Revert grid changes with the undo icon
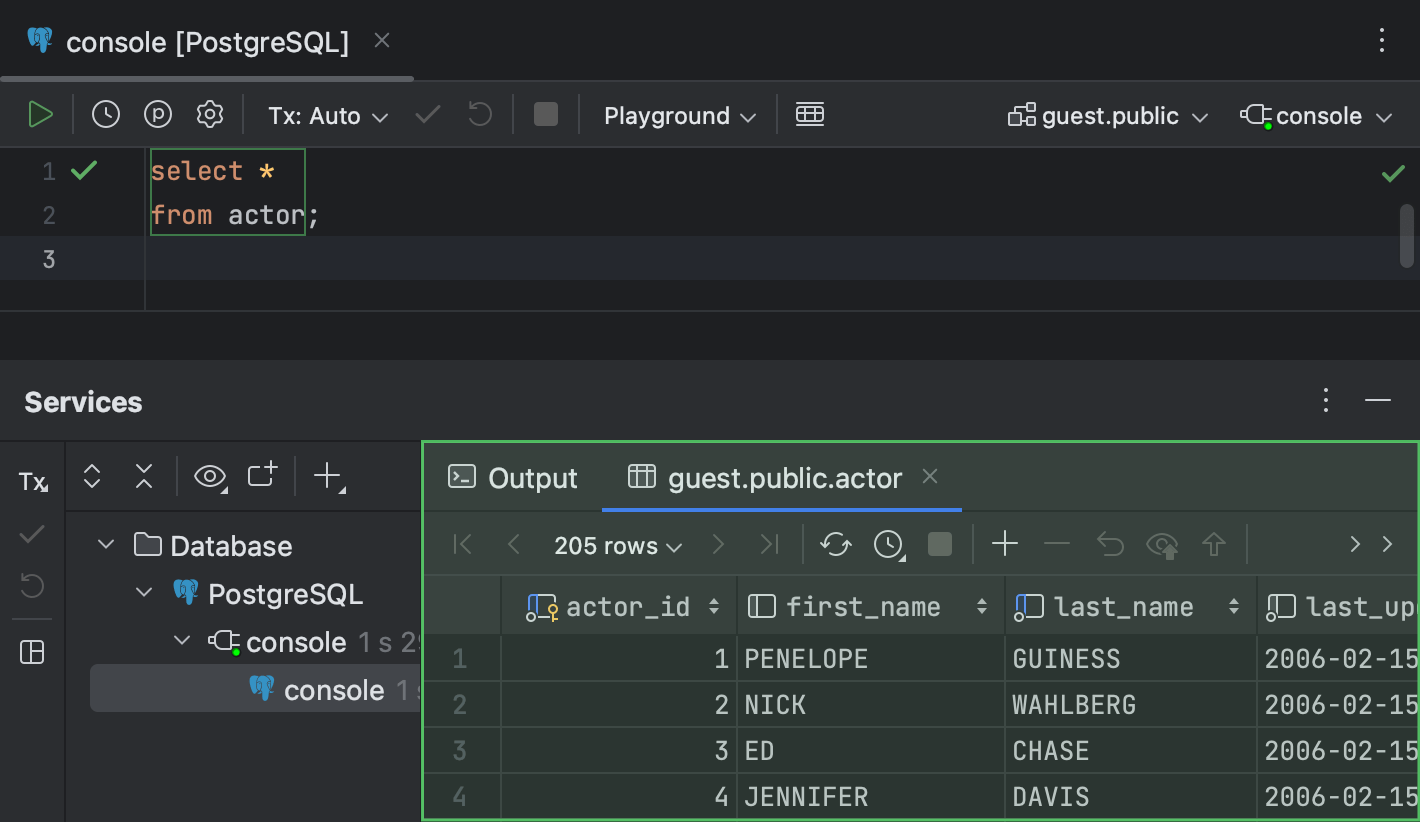The height and width of the screenshot is (822, 1420). 1109,545
